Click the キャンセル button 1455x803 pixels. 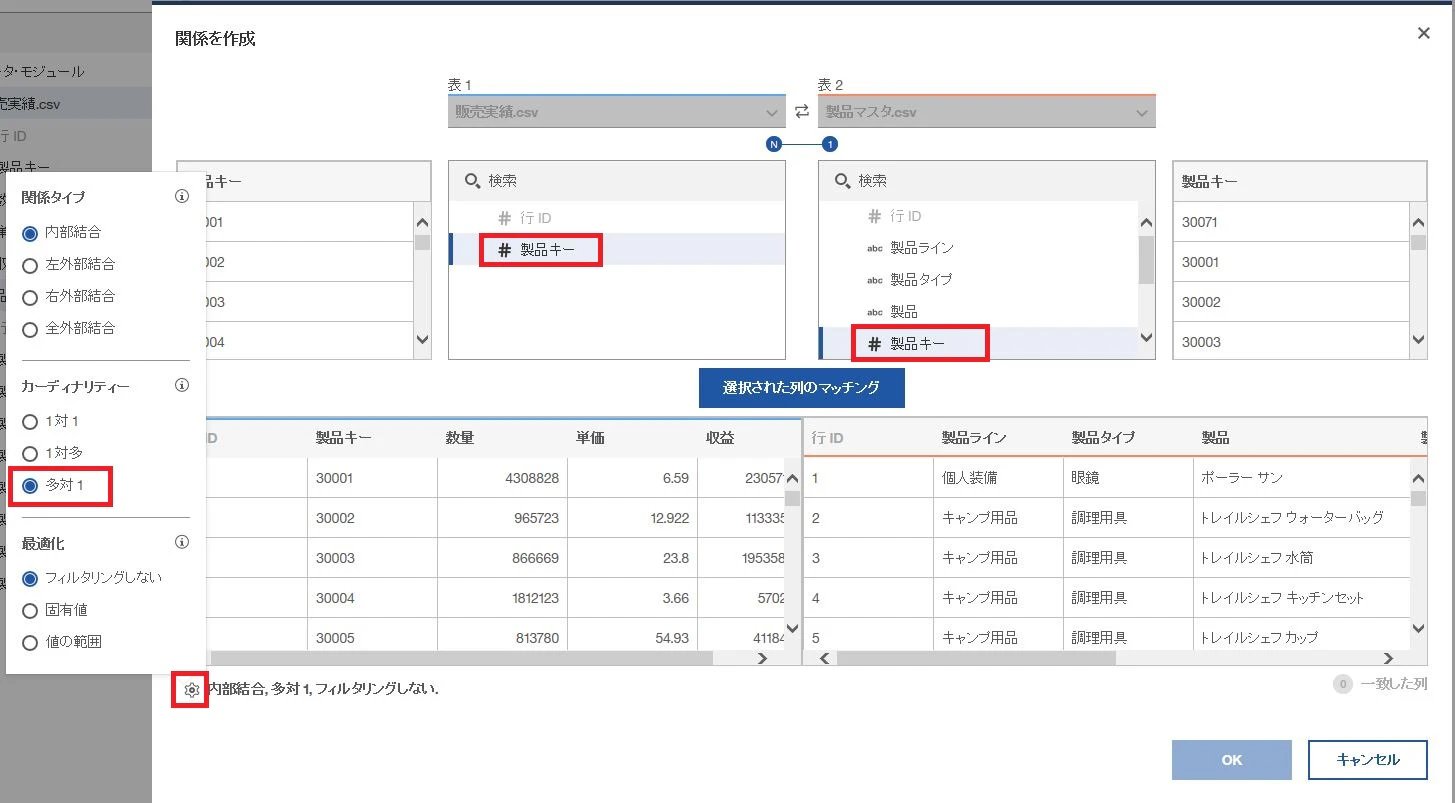coord(1368,760)
